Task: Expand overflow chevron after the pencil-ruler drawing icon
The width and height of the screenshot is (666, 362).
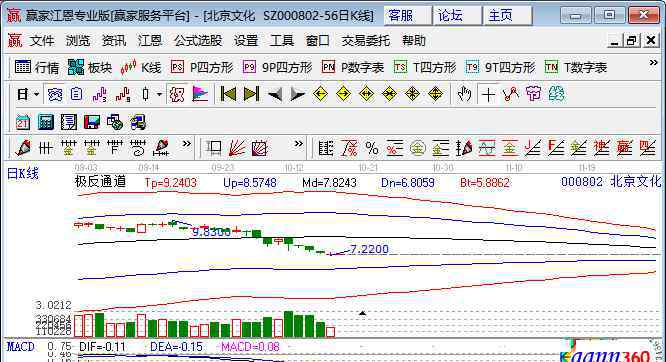Action: [x=186, y=144]
